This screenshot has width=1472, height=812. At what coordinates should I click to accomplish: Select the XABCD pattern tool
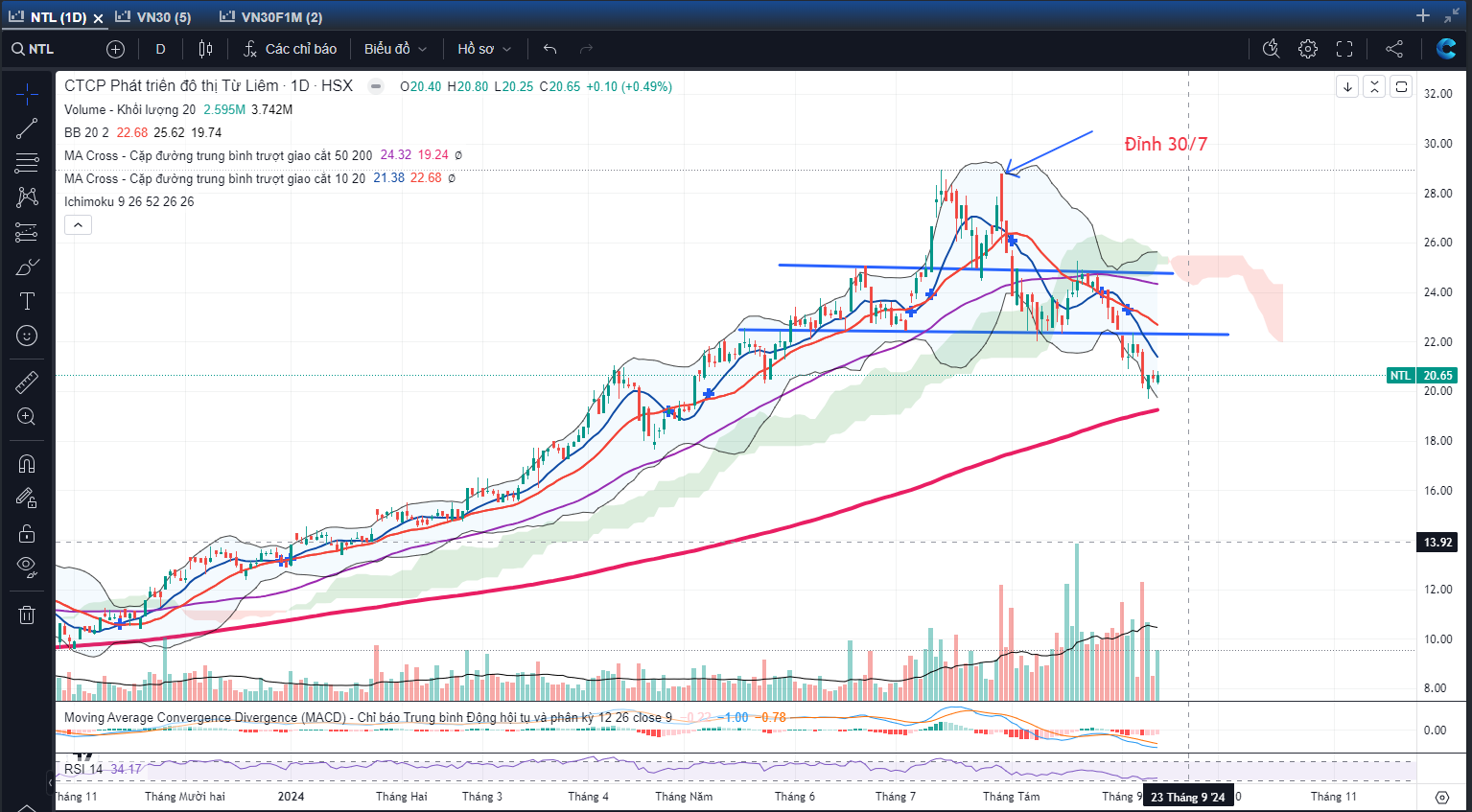[27, 197]
